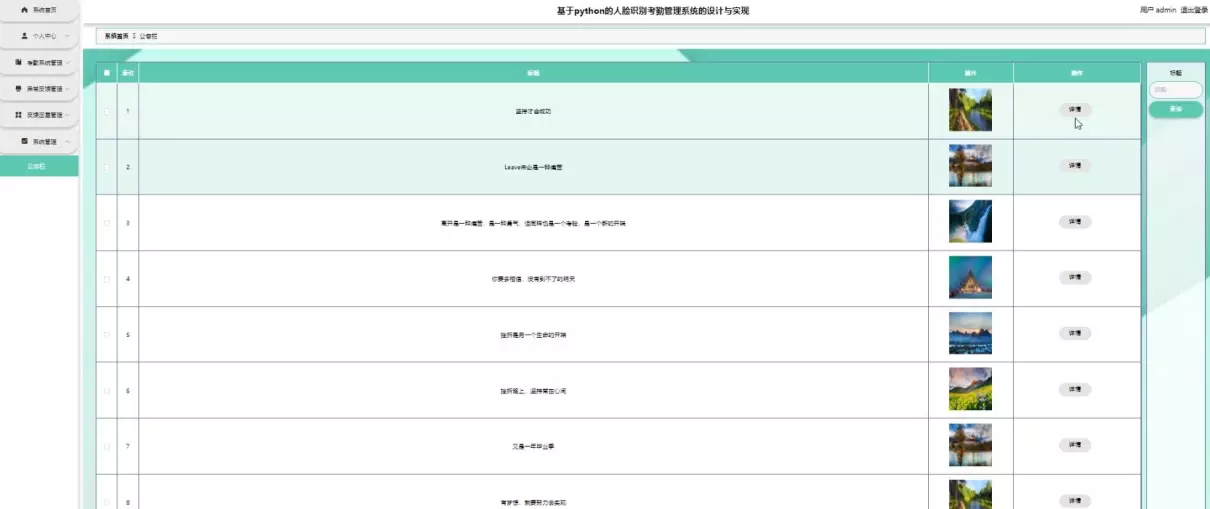
Task: Open the 异常反馈管理 sidebar menu
Action: coord(38,89)
